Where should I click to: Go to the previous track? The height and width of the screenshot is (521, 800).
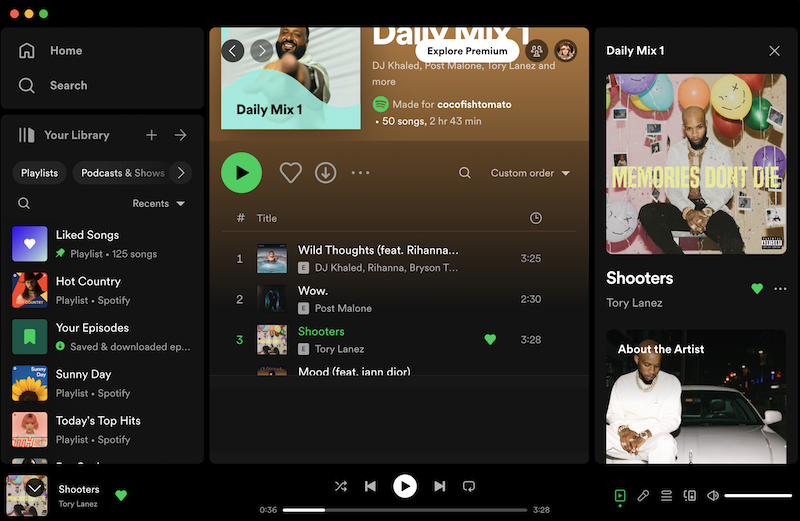(370, 486)
